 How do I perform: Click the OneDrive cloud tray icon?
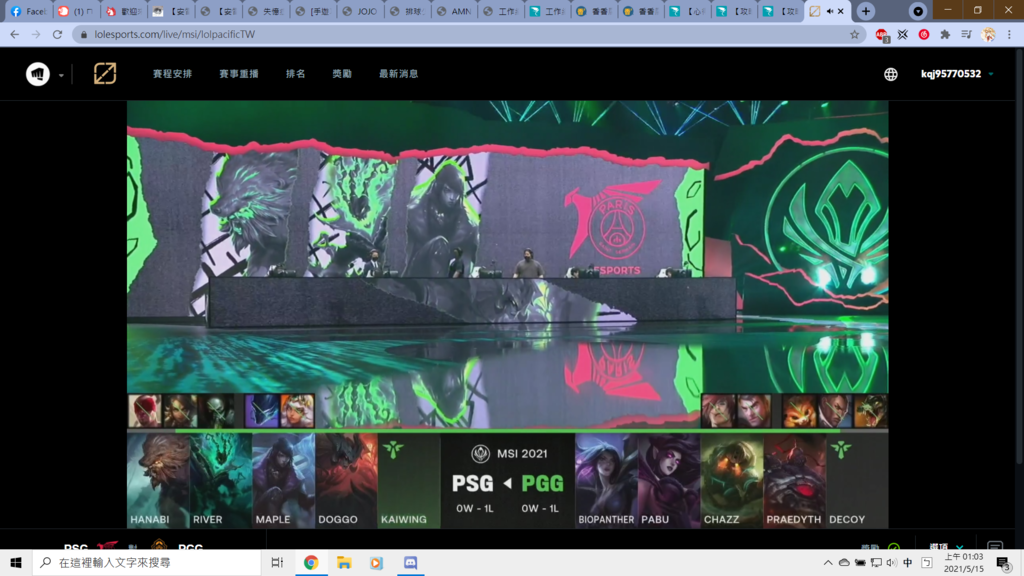pyautogui.click(x=844, y=562)
